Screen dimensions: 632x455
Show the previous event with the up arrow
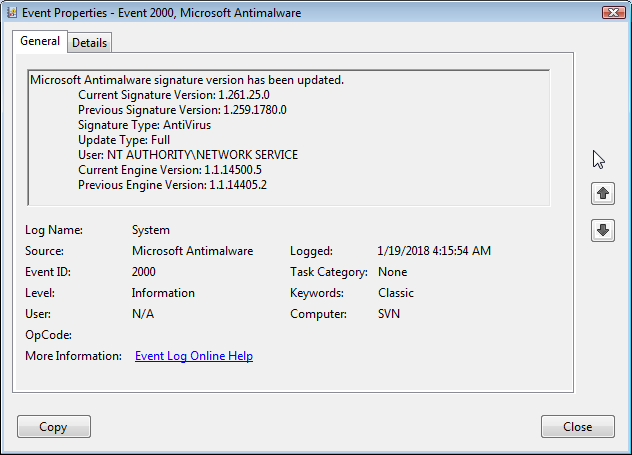603,194
